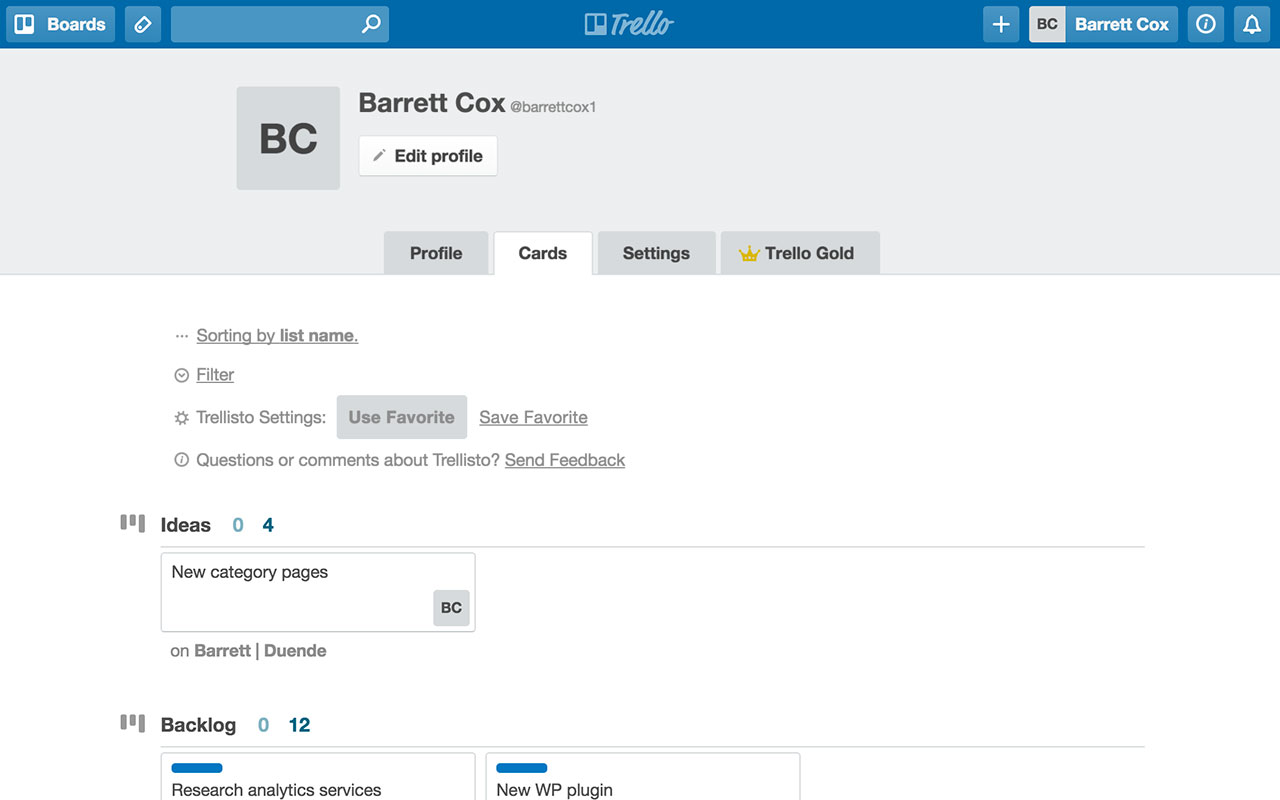Click the Backlog list heading
This screenshot has height=800, width=1280.
coord(198,725)
